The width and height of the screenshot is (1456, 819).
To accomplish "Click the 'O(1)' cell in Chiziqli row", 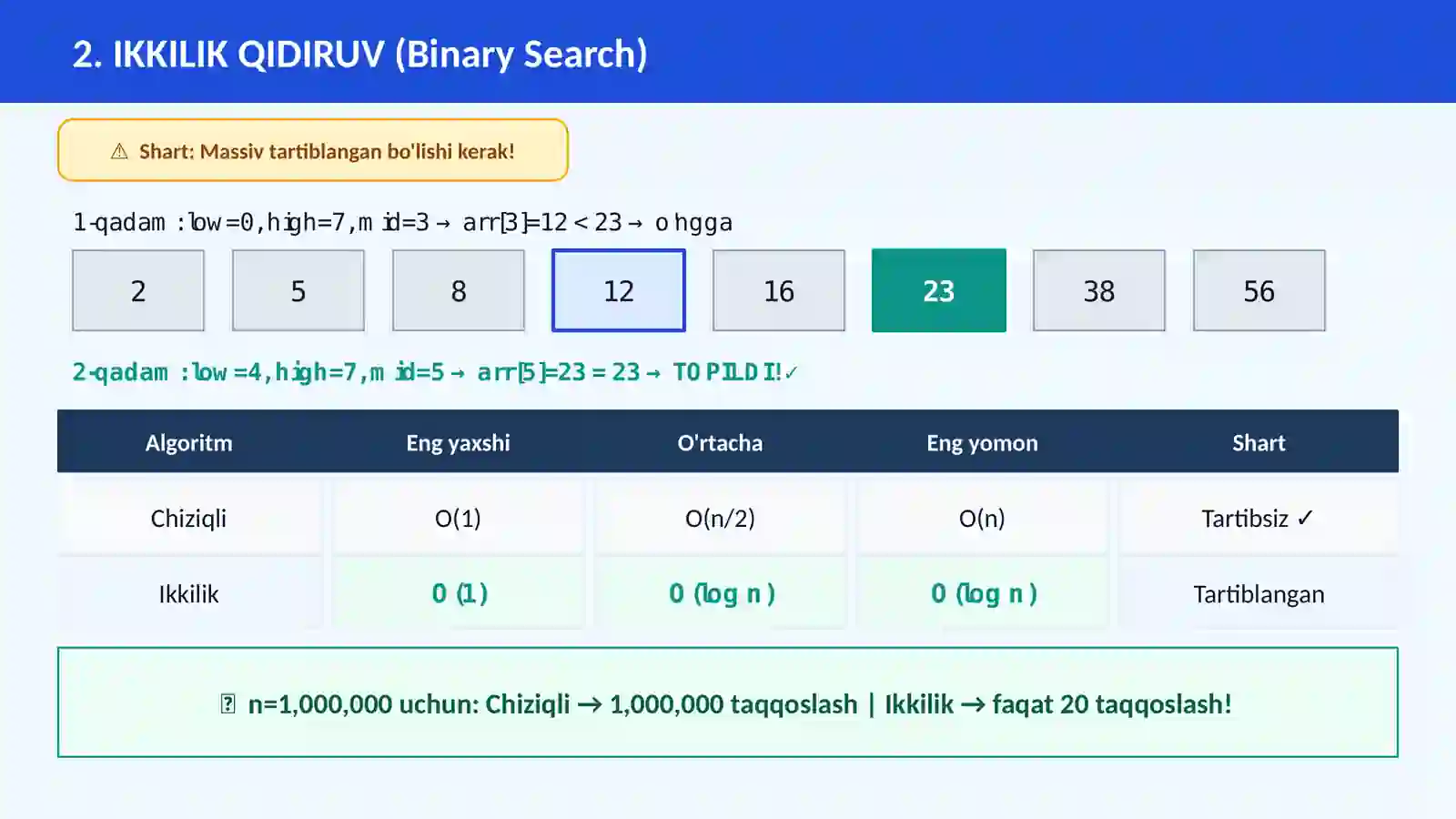I will [x=458, y=518].
